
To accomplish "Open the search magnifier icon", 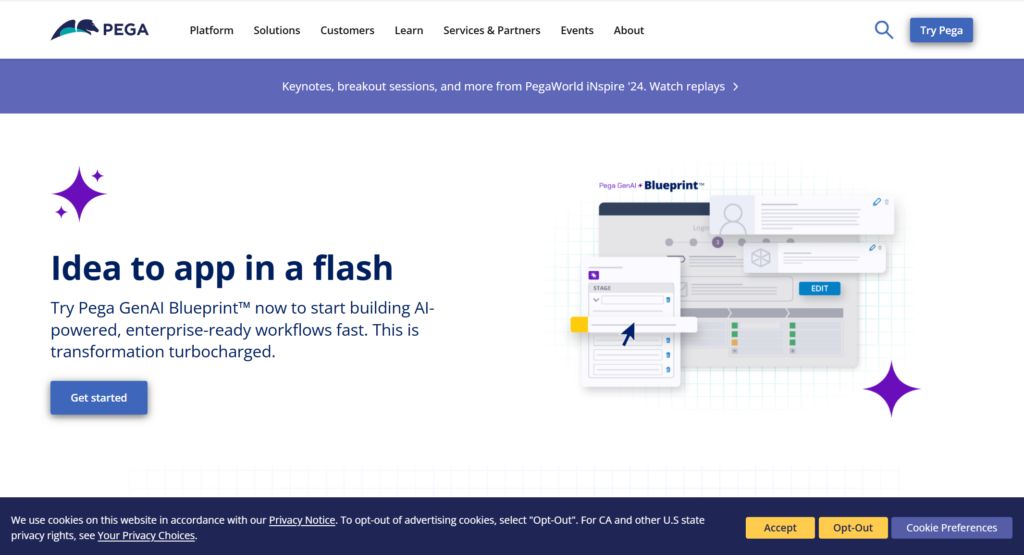I will tap(884, 30).
